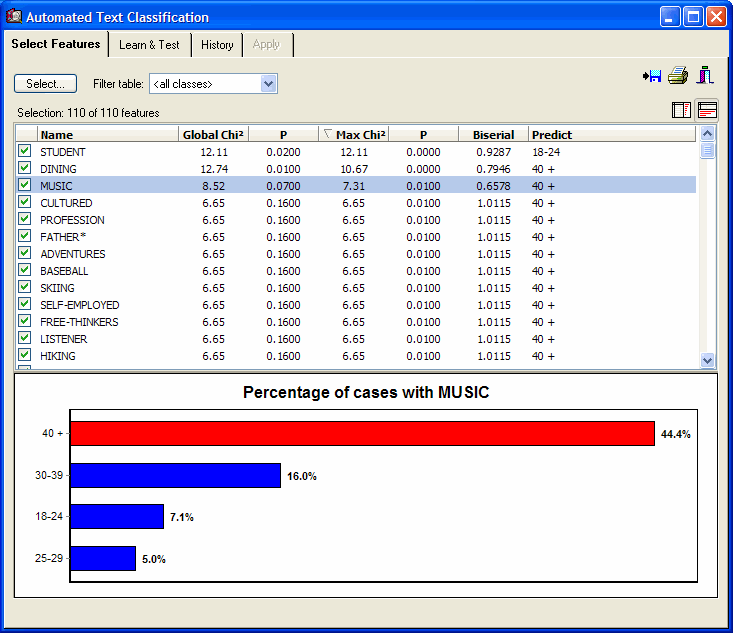Click the printer icon
Screen dimensions: 733x633
click(679, 76)
